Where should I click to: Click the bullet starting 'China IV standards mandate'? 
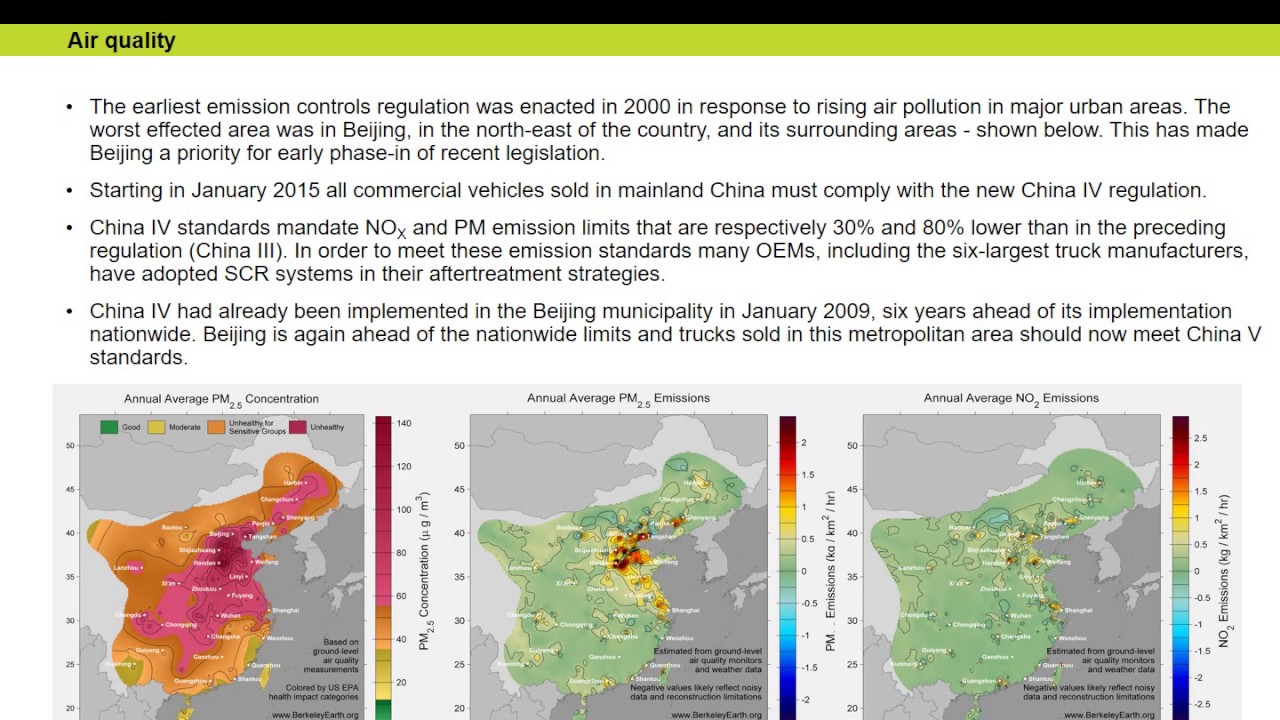668,250
